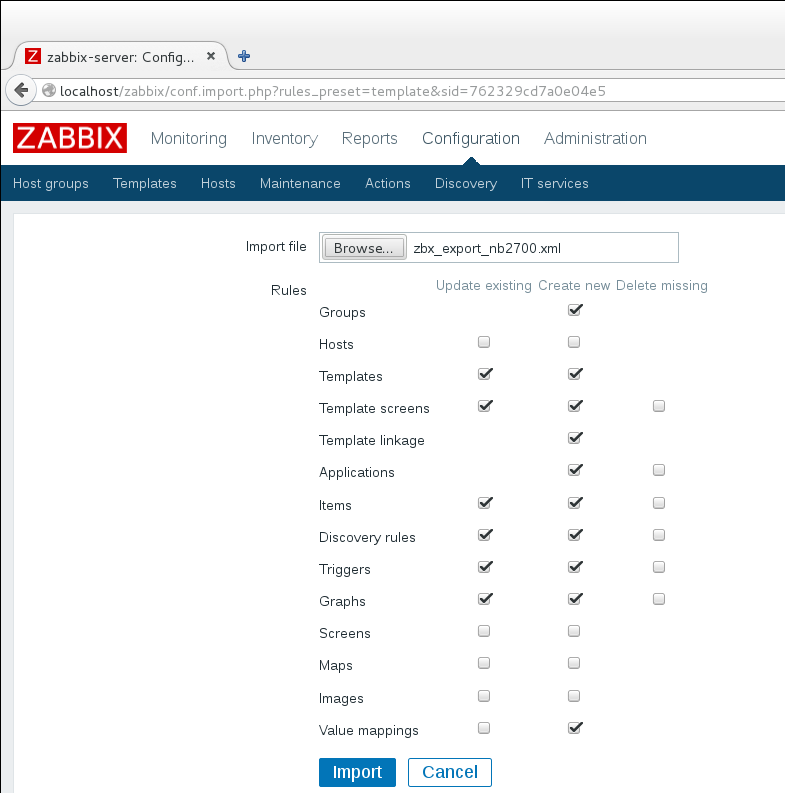785x793 pixels.
Task: Check Screens update existing
Action: (484, 631)
